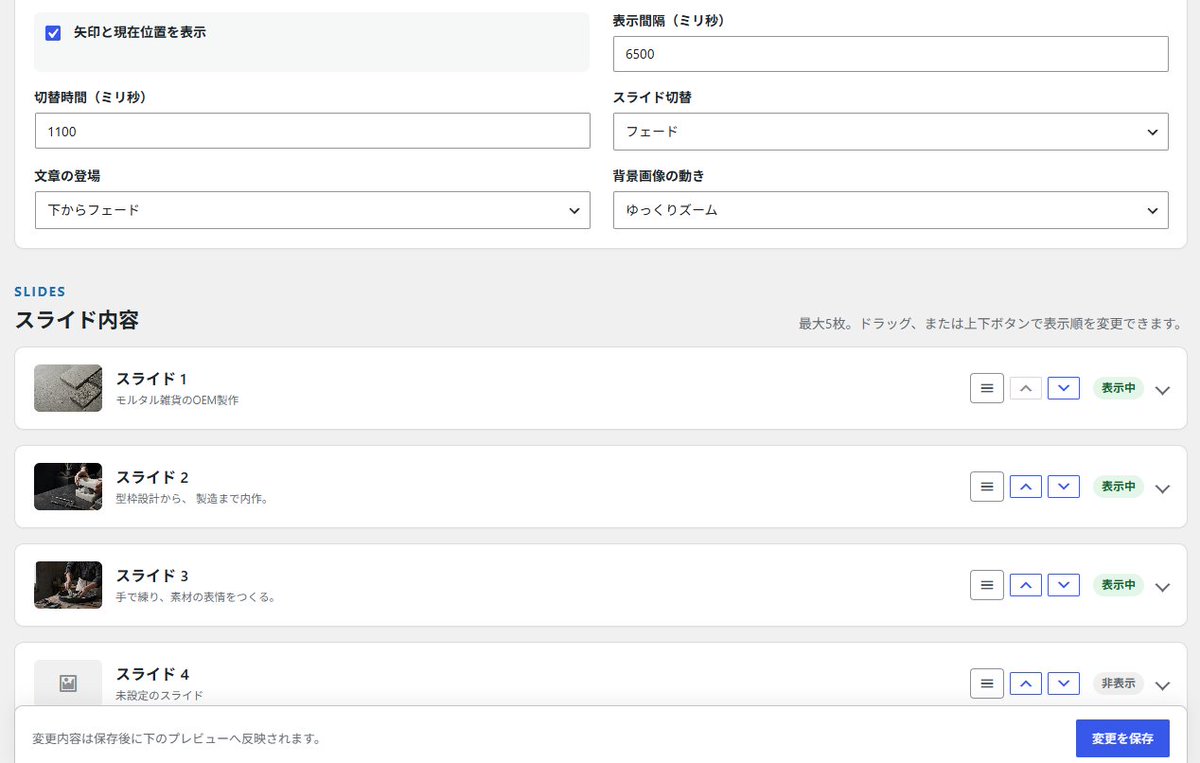Move スライド 4 up with arrow
The height and width of the screenshot is (763, 1200).
tap(1026, 683)
